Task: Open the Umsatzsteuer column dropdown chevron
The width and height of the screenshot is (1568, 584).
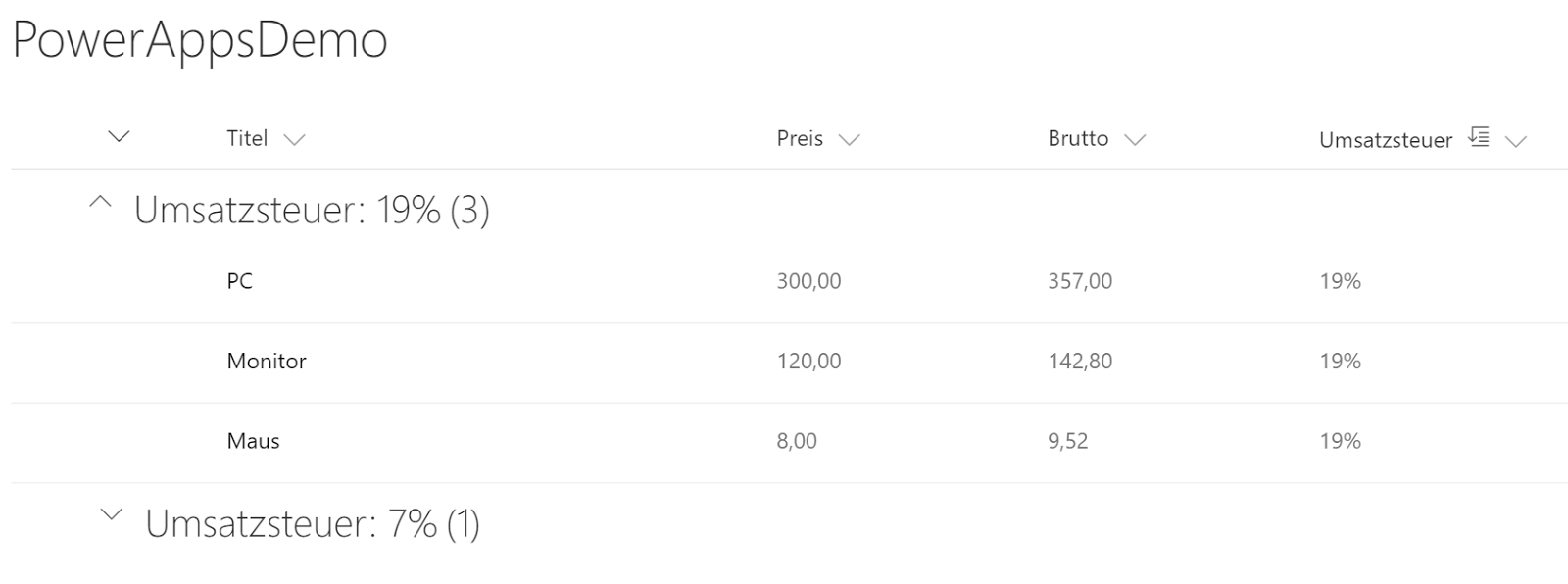Action: coord(1516,141)
